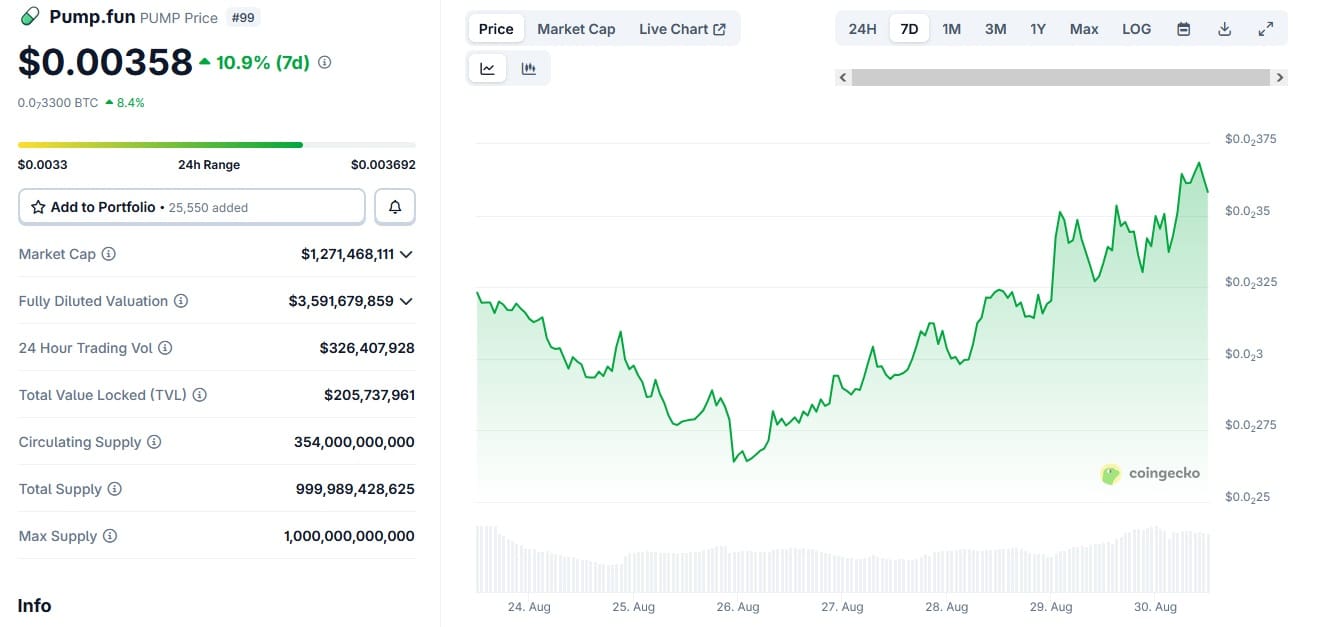Click Circulating Supply value 354,000,000,000
Screen dimensions: 1327x627
click(354, 442)
